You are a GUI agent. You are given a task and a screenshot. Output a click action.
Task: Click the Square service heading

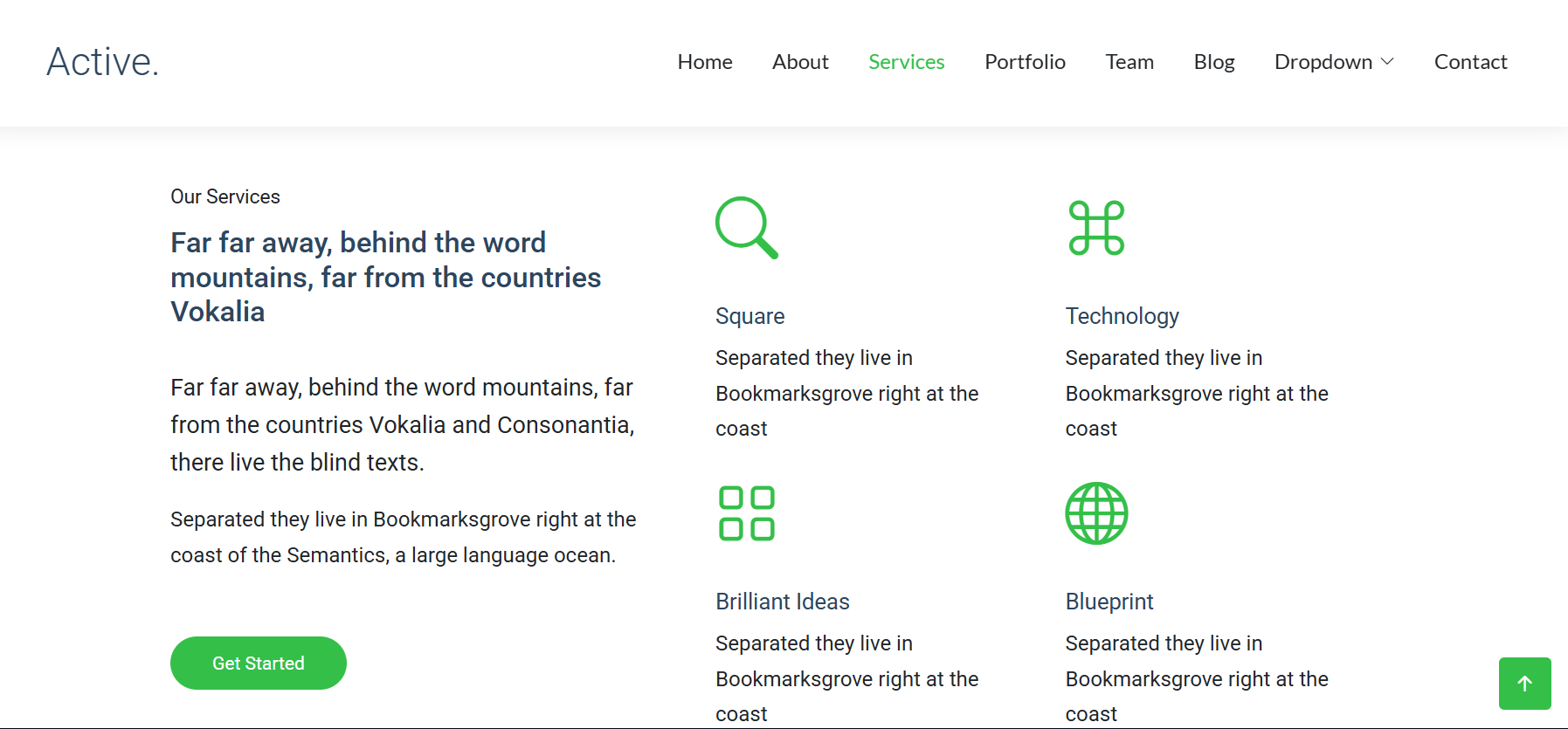pos(749,316)
